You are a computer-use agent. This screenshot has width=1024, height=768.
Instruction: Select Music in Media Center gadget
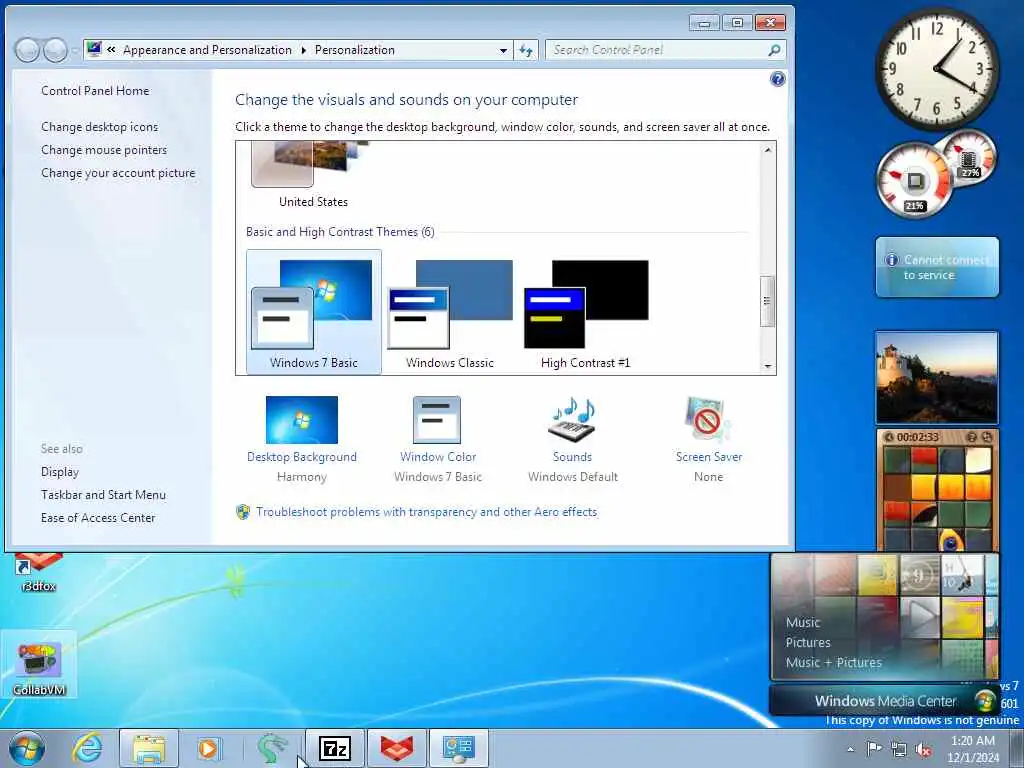[x=803, y=622]
